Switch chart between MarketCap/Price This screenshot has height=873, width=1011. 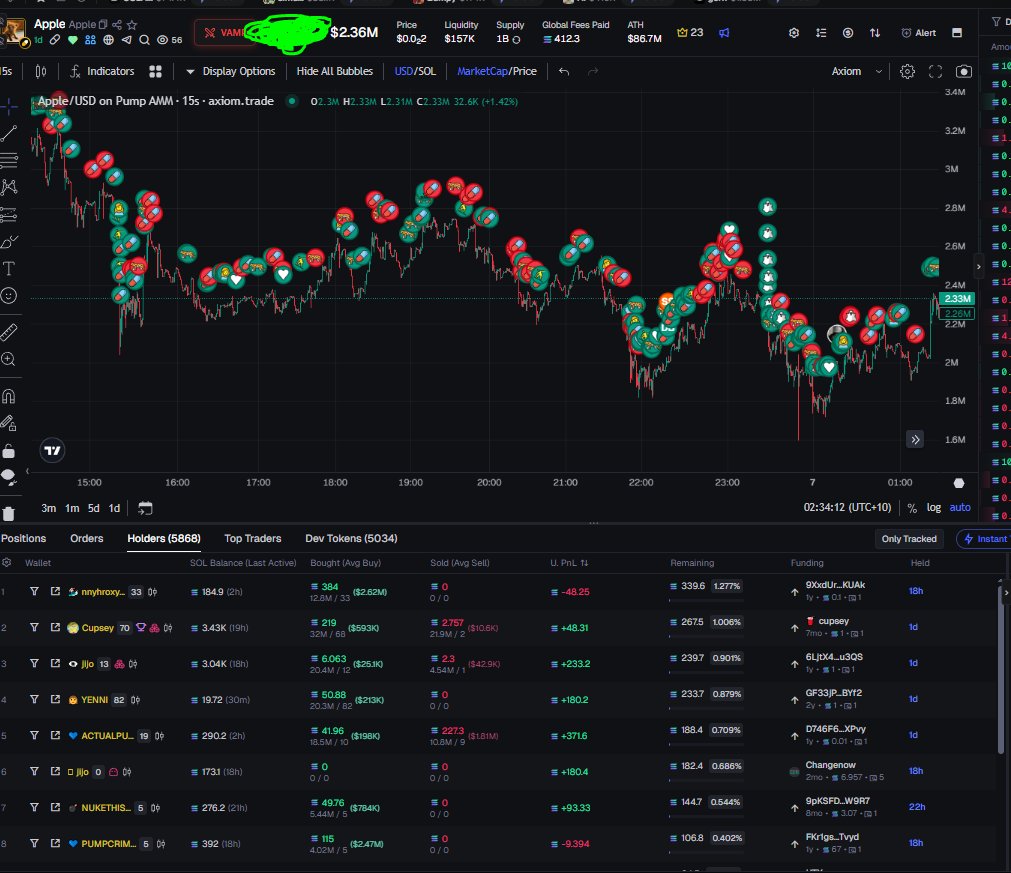(x=496, y=72)
